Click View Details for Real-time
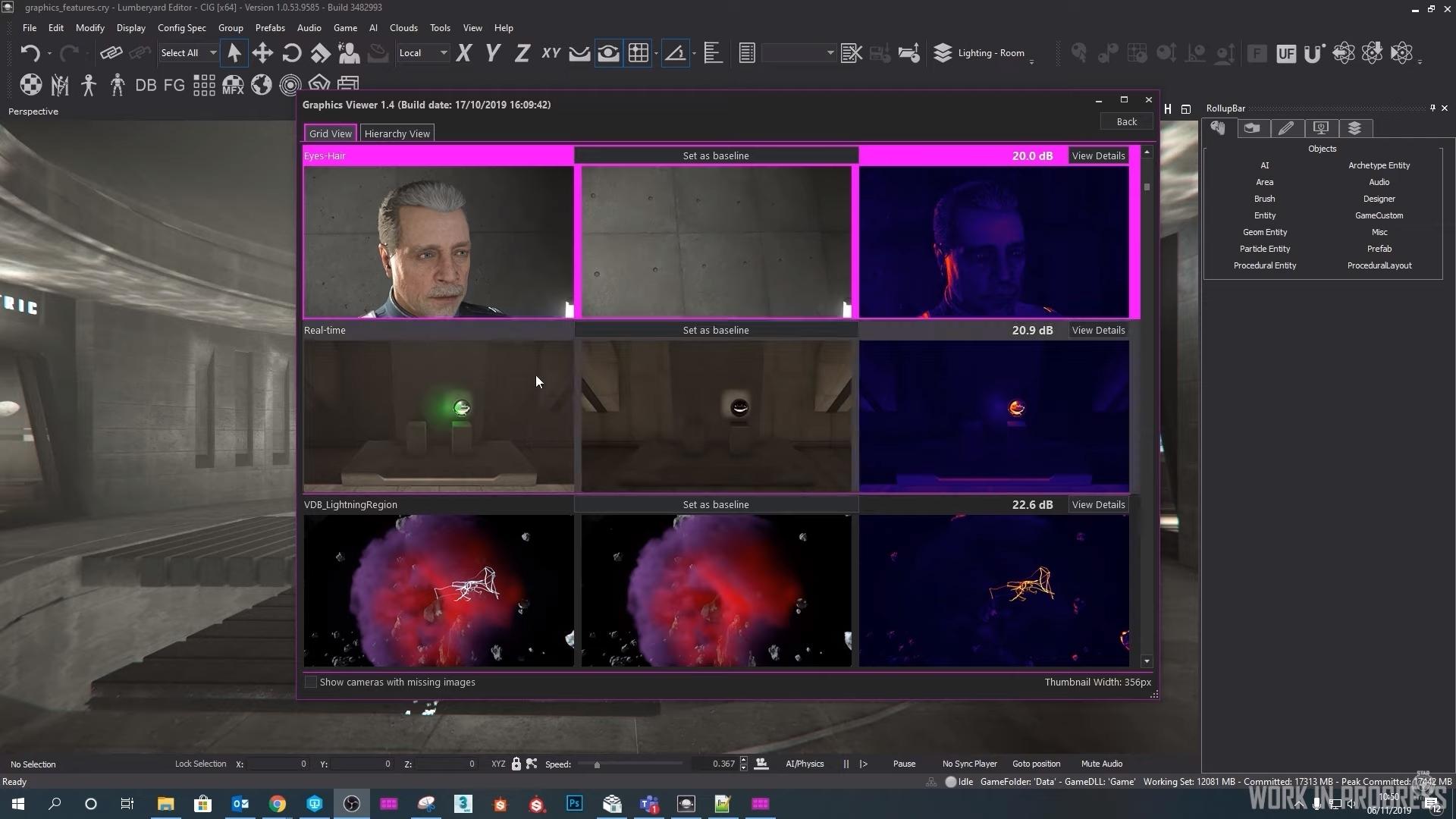Viewport: 1456px width, 819px height. point(1098,331)
